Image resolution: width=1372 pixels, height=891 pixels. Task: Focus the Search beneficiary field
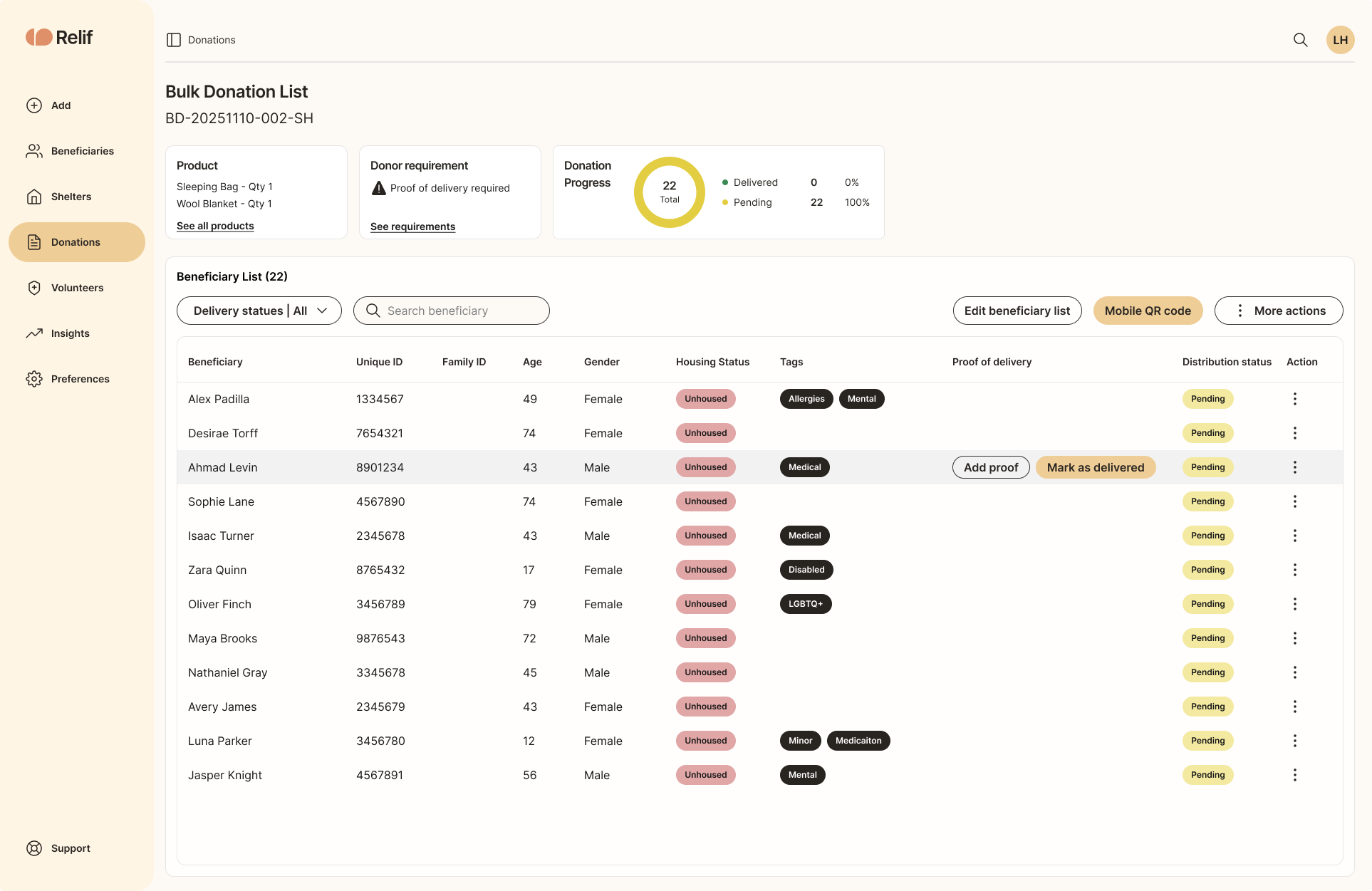pos(452,311)
